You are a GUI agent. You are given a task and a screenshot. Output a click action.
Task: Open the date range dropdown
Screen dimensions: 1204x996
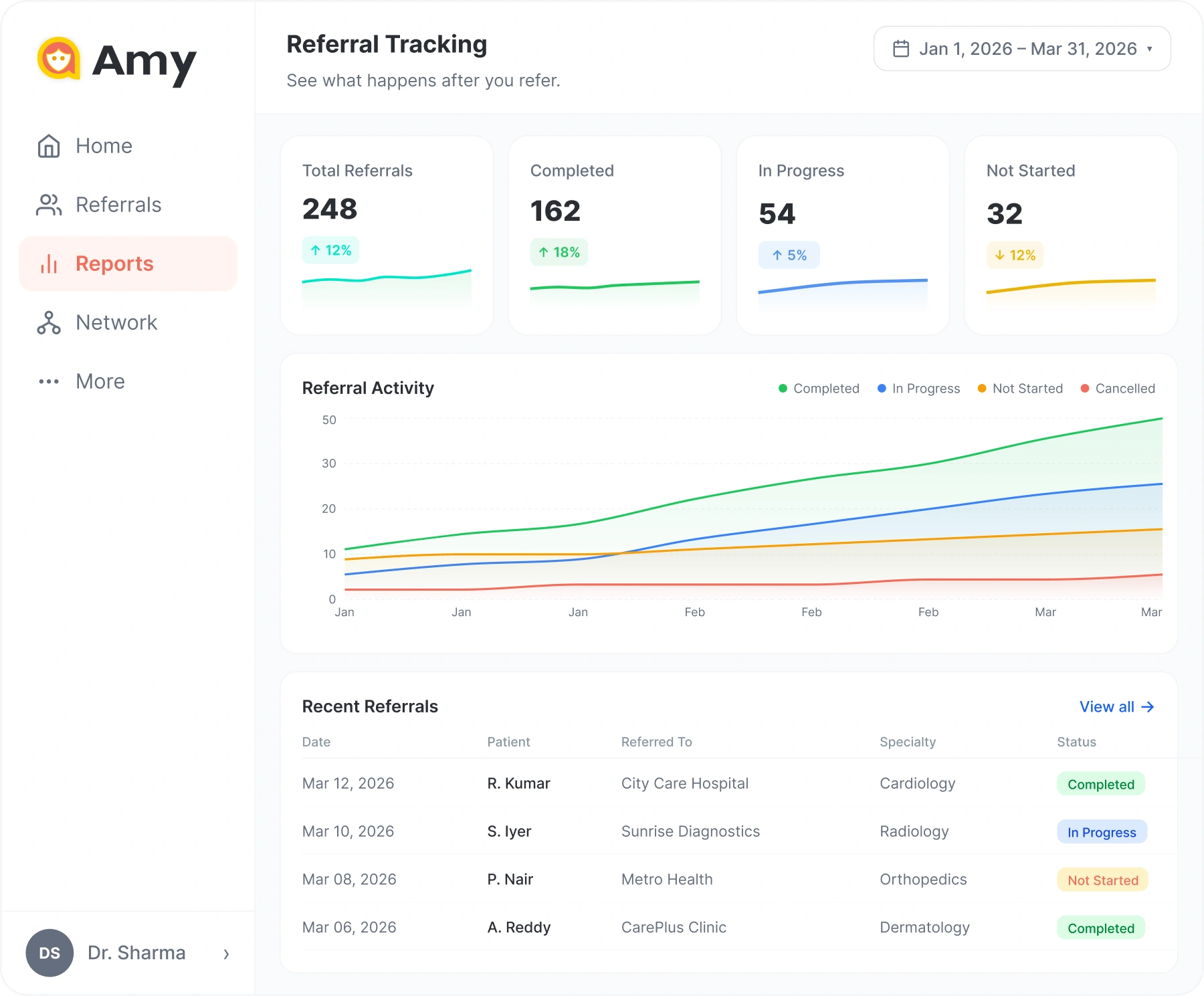tap(1022, 49)
